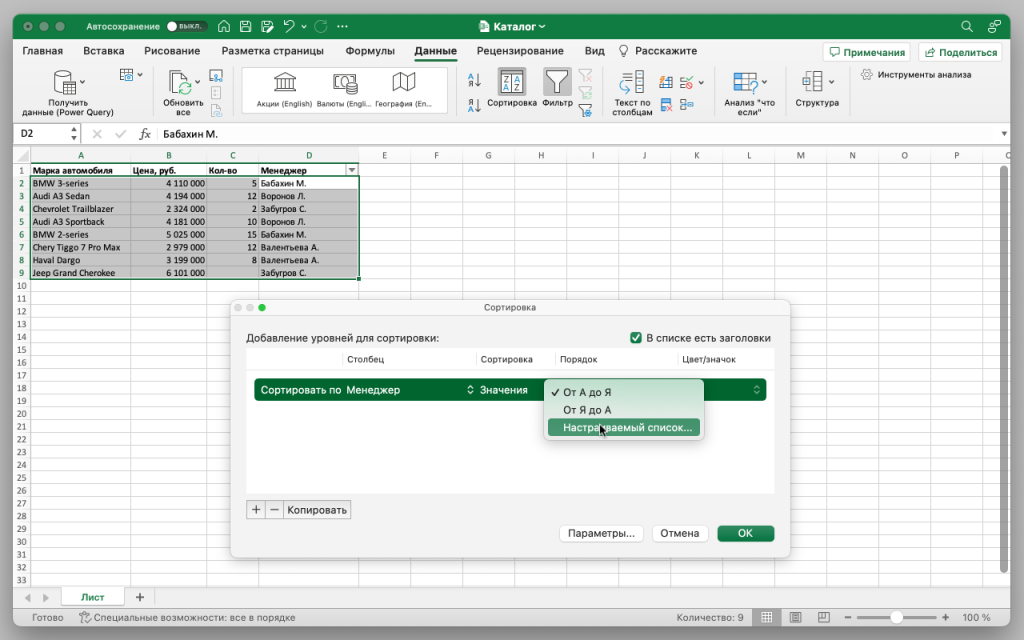Image resolution: width=1024 pixels, height=640 pixels.
Task: Open Get Data (Power Query)
Action: pyautogui.click(x=68, y=93)
